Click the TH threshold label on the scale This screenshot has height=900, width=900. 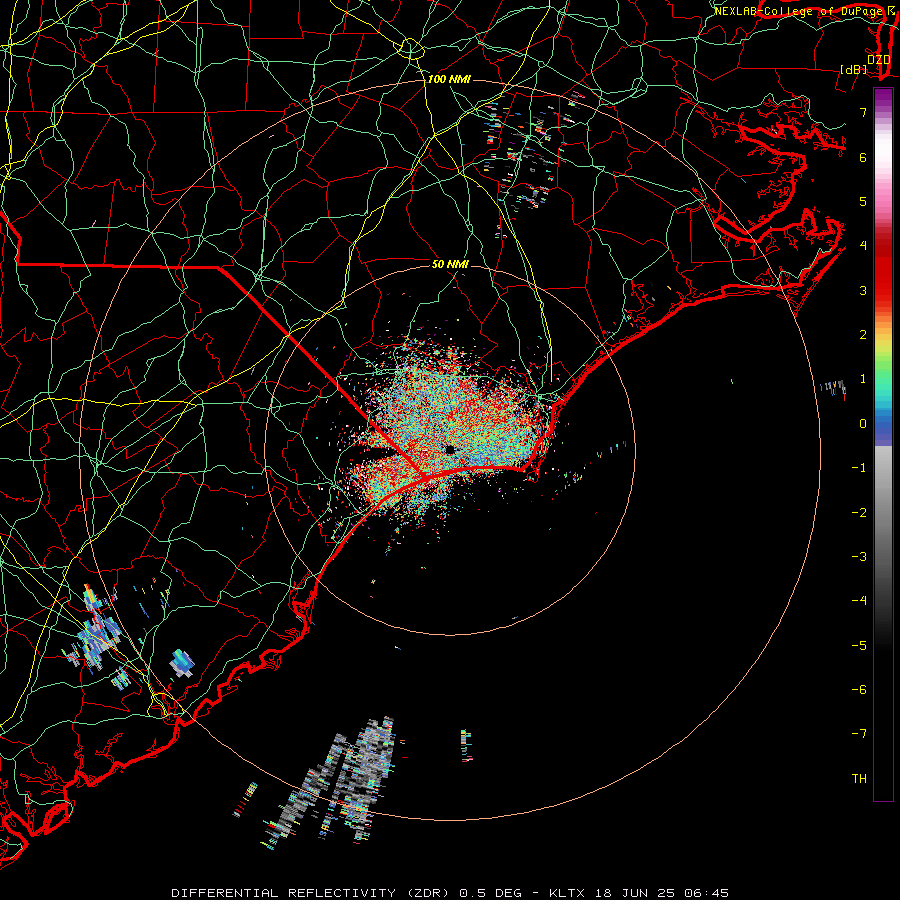click(x=859, y=779)
